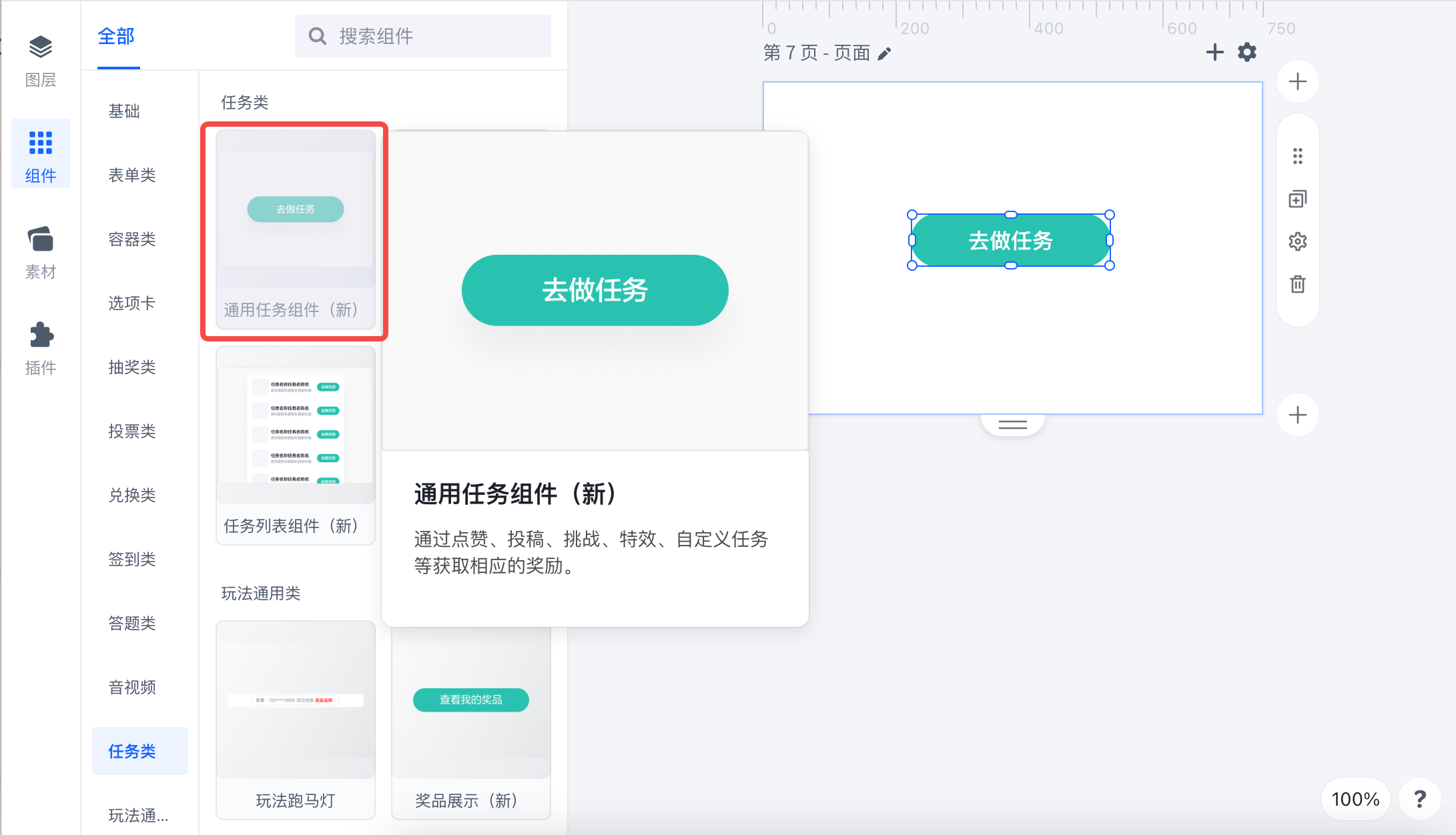Select the 抽奖类 category
This screenshot has width=1456, height=835.
click(x=132, y=367)
